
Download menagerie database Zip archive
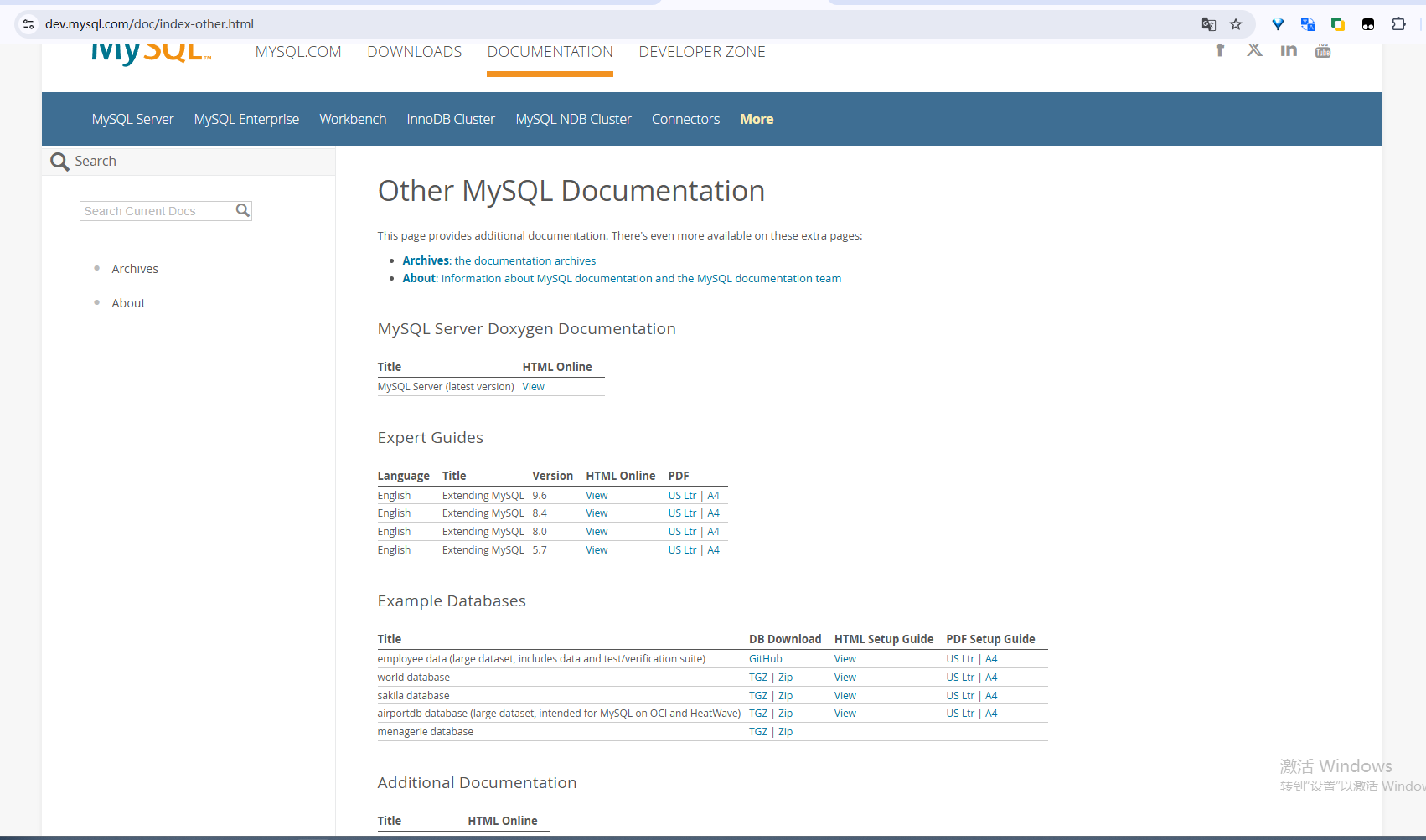785,732
